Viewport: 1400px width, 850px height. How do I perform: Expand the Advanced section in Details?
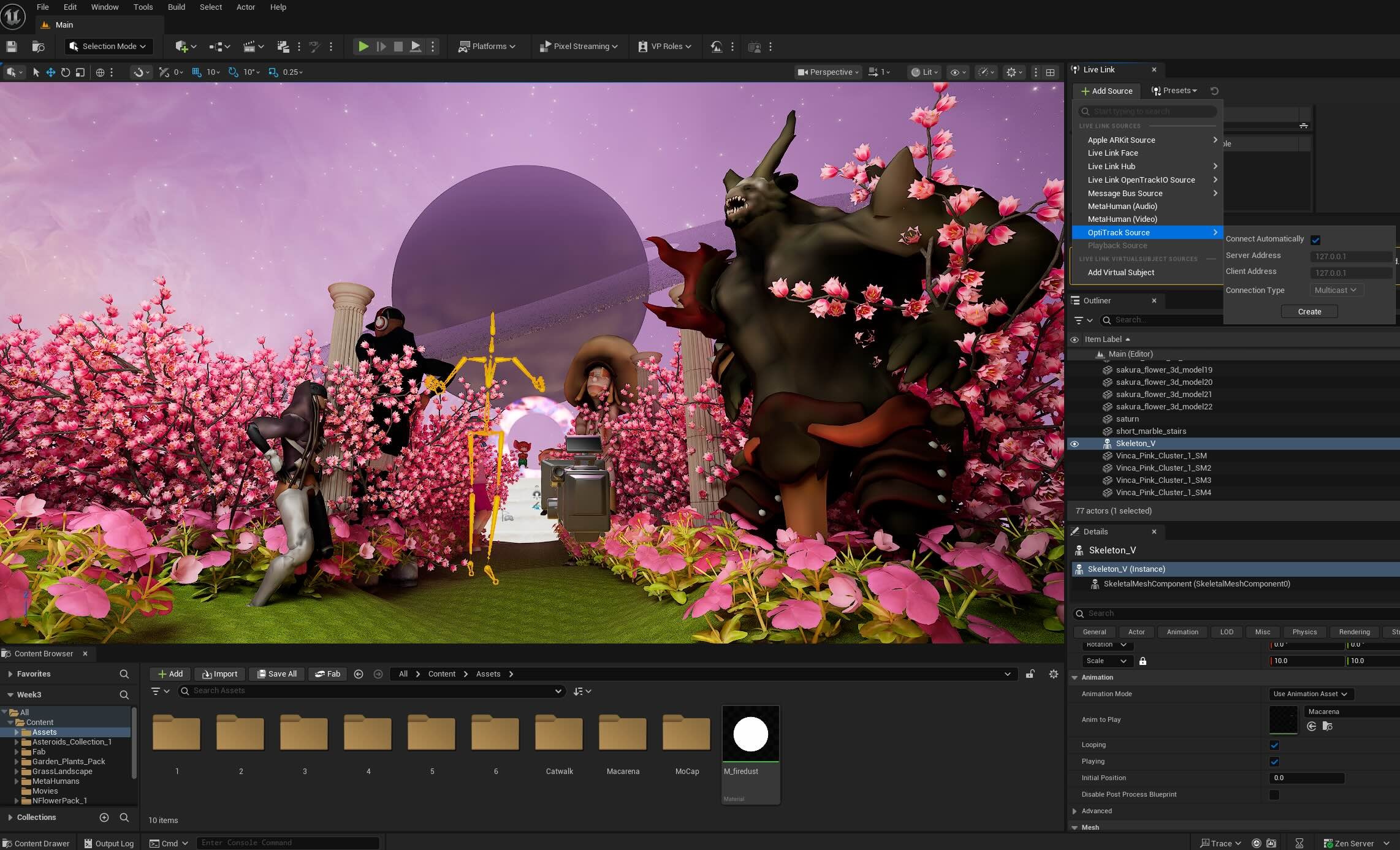click(1075, 811)
